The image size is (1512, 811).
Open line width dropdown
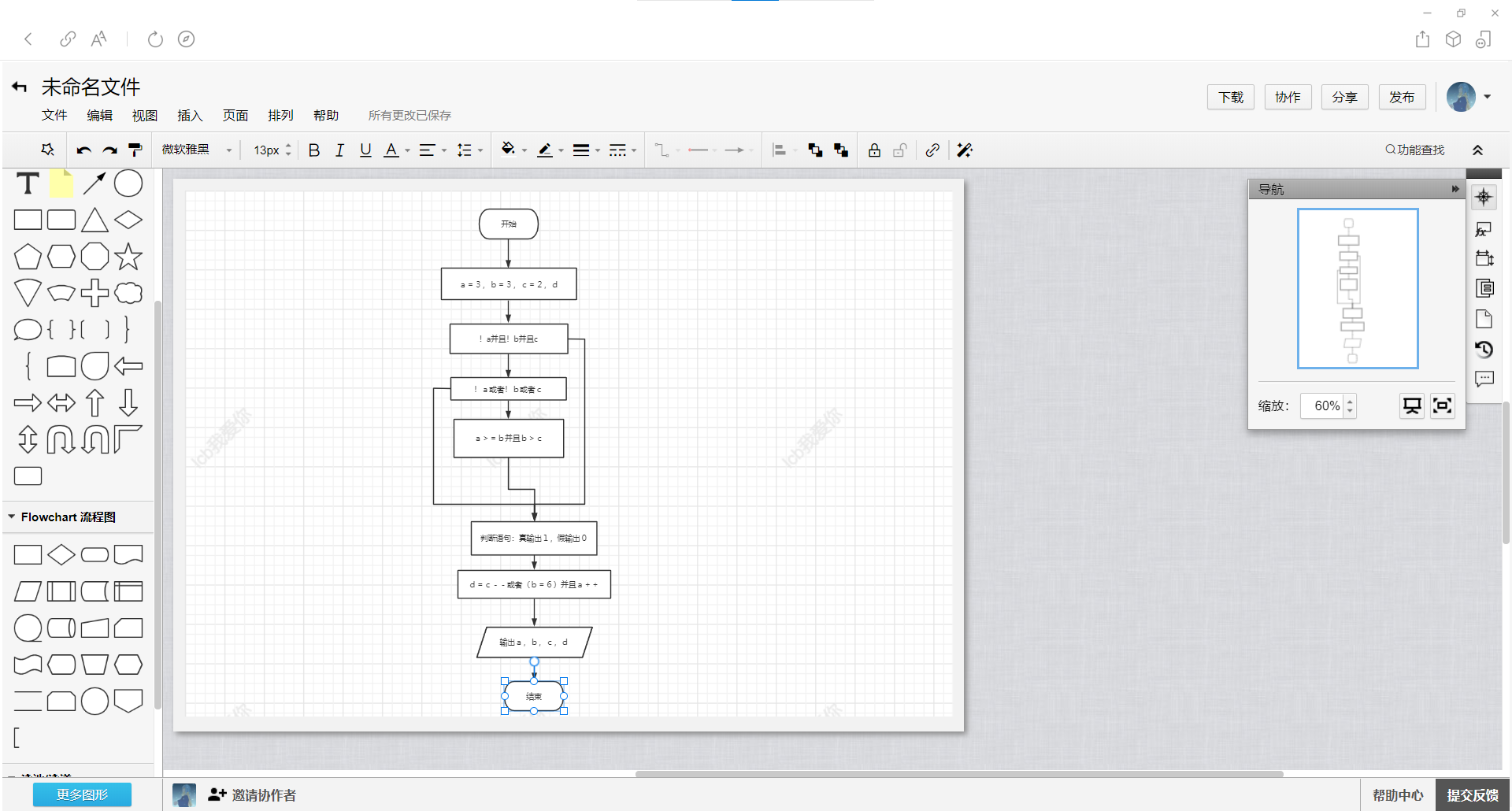pos(586,150)
